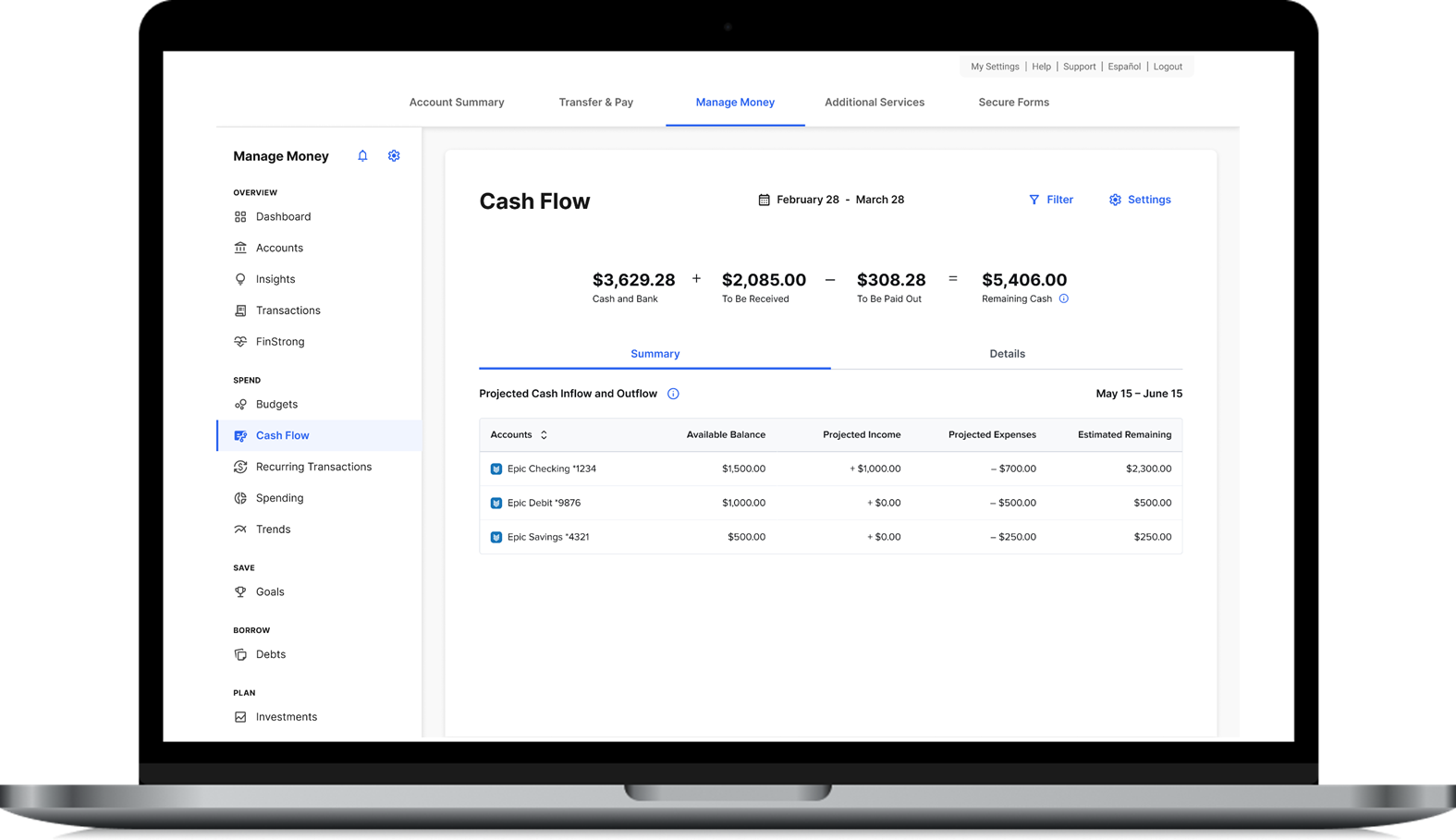Click the Recurring Transactions icon
This screenshot has width=1456, height=840.
[x=240, y=467]
